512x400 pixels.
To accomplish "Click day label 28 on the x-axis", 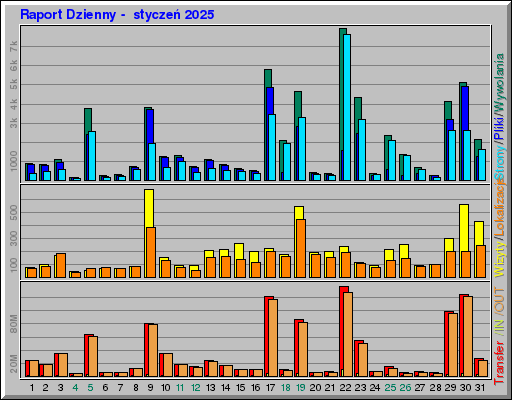I will 435,388.
